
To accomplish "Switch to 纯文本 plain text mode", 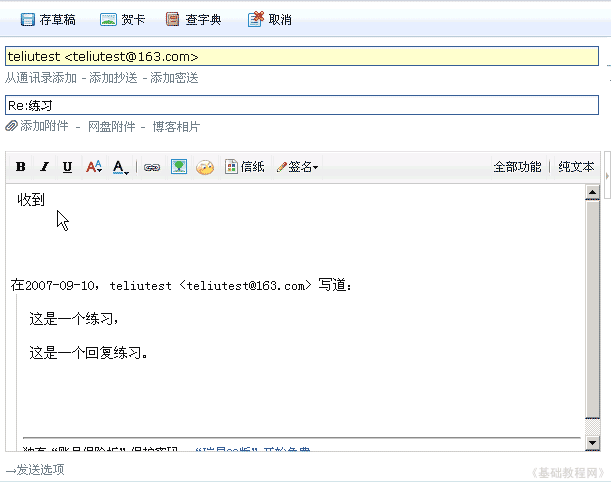I will pyautogui.click(x=576, y=167).
